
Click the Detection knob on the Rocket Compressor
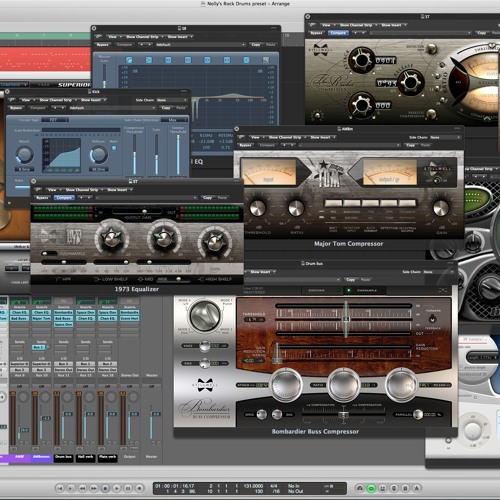click(x=431, y=48)
